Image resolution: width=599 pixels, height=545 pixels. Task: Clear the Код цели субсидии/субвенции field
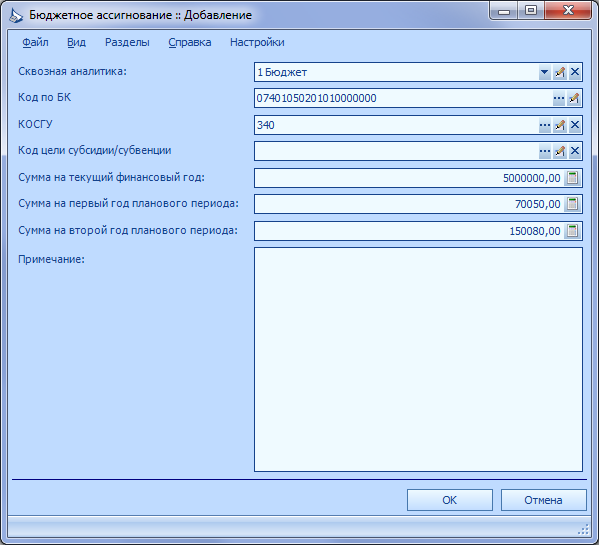coord(575,151)
